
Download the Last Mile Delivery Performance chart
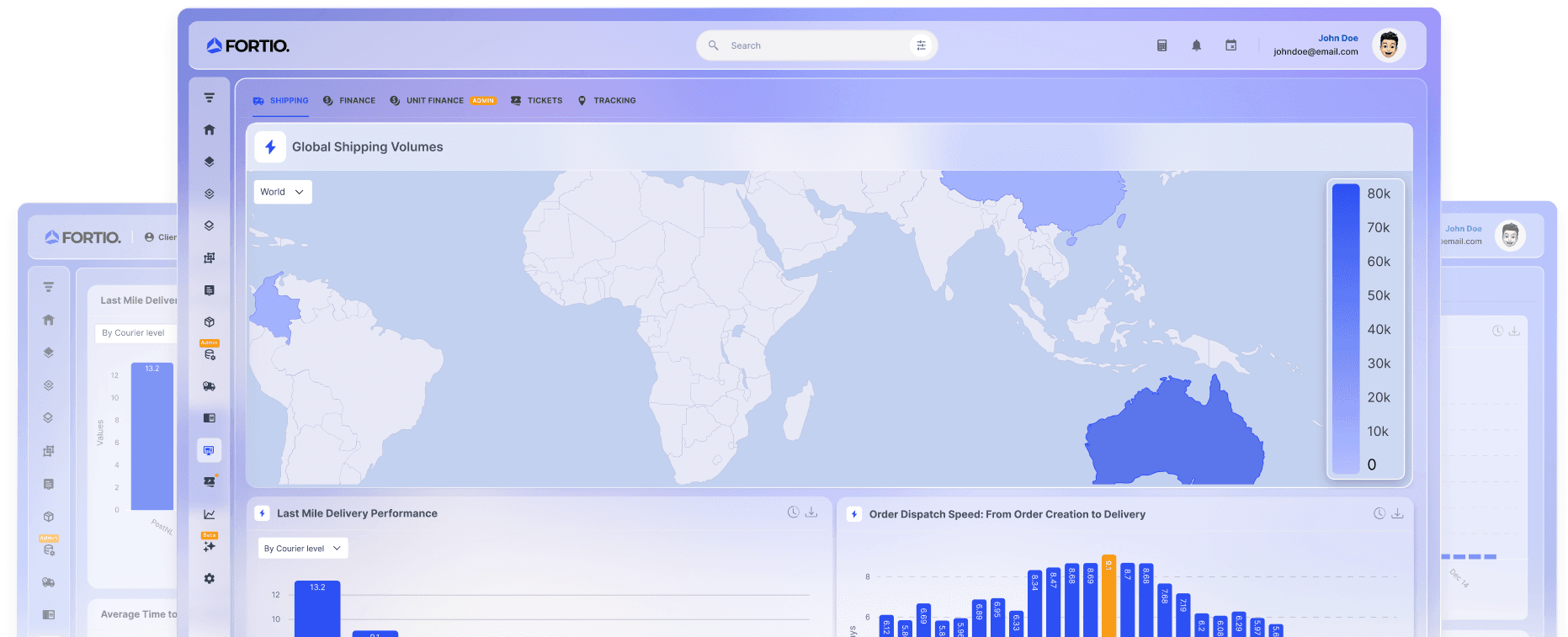click(x=811, y=512)
